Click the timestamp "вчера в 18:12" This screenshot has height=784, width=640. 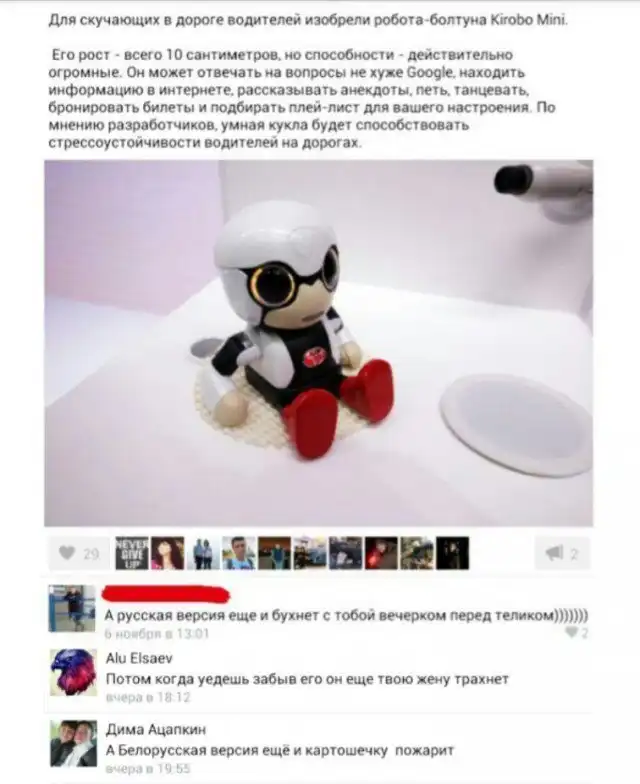click(148, 697)
